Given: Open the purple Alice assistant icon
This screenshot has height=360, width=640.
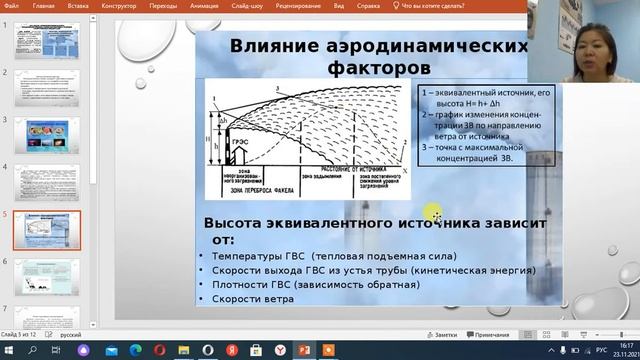Looking at the screenshot, I should [x=83, y=350].
